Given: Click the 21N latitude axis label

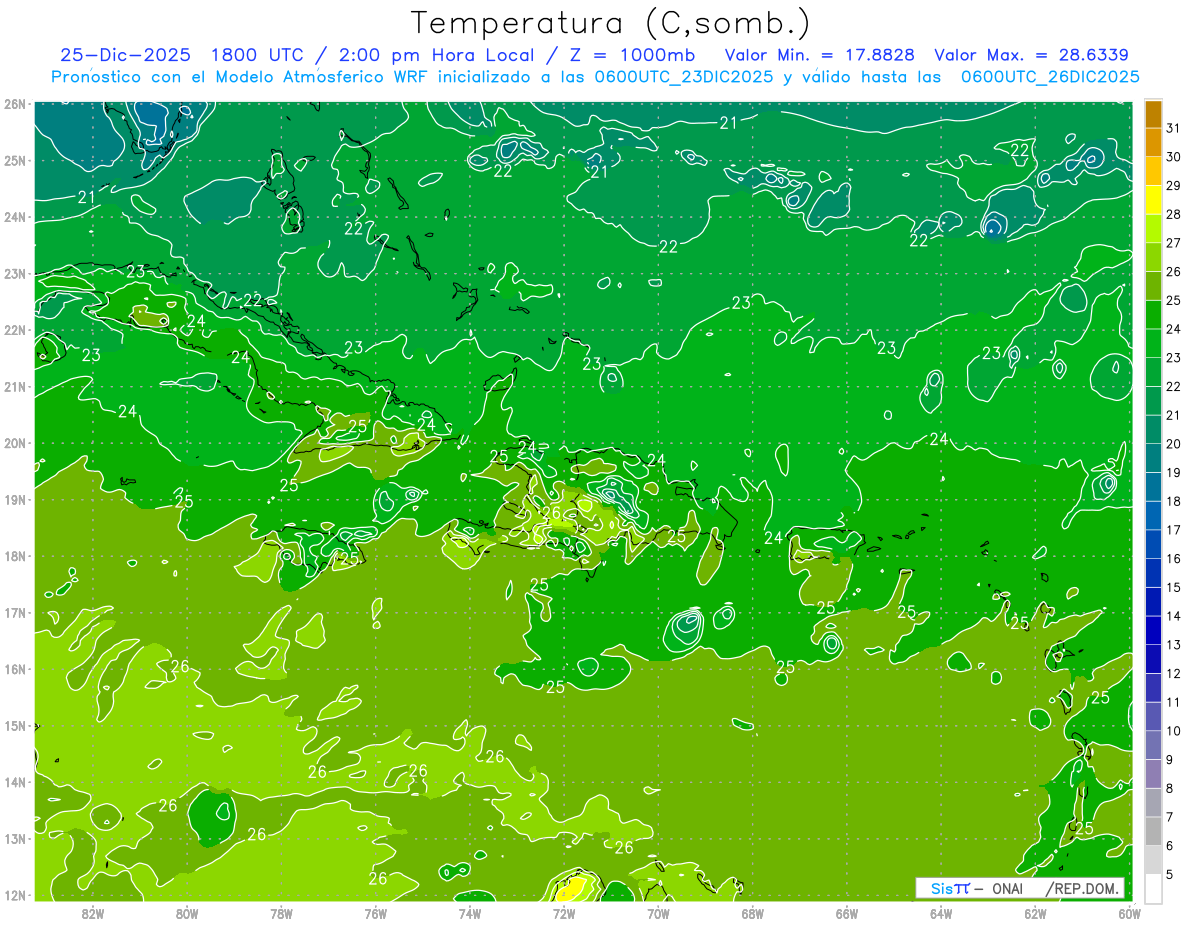Looking at the screenshot, I should click(x=15, y=386).
